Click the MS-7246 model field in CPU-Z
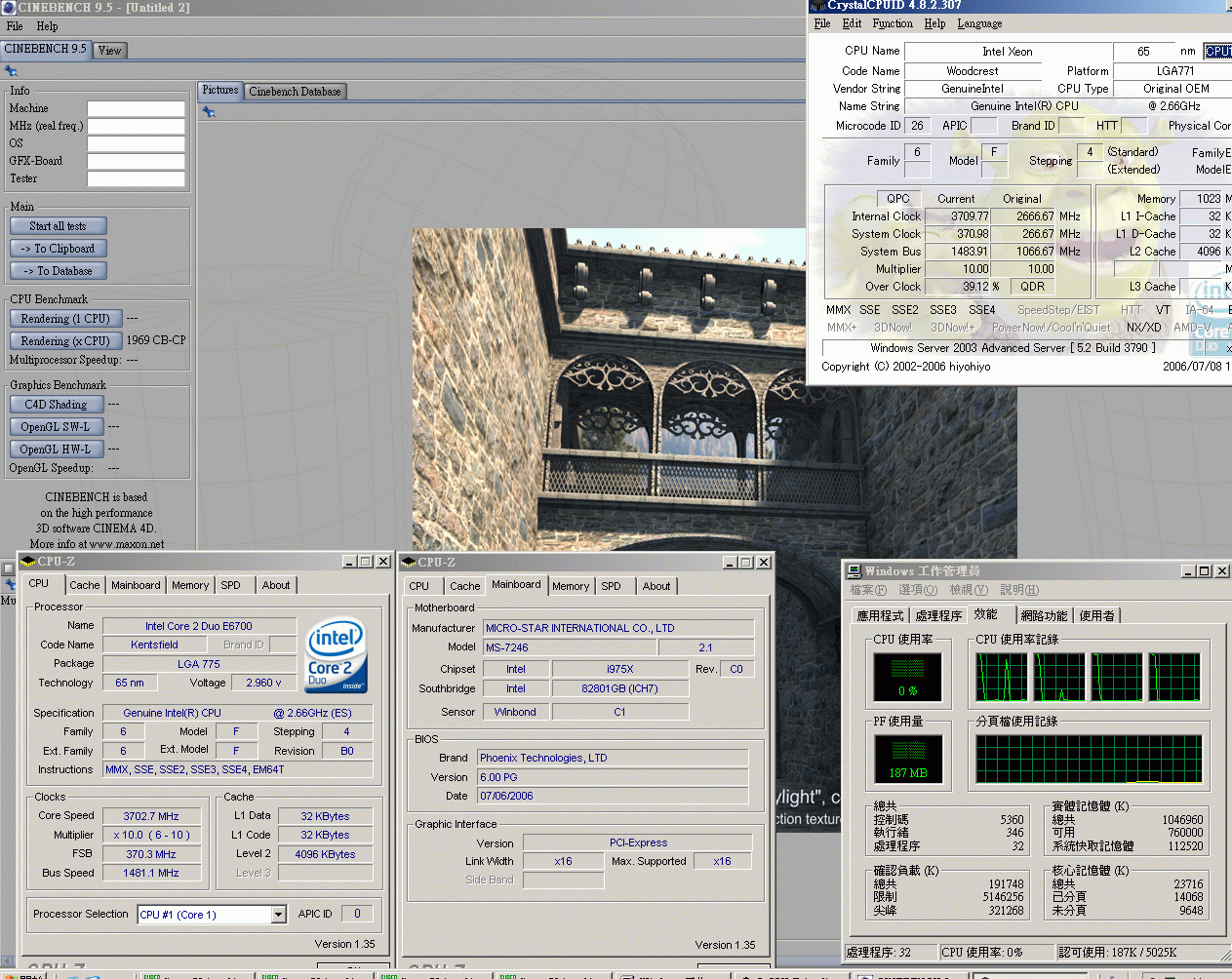Image resolution: width=1232 pixels, height=979 pixels. tap(570, 647)
